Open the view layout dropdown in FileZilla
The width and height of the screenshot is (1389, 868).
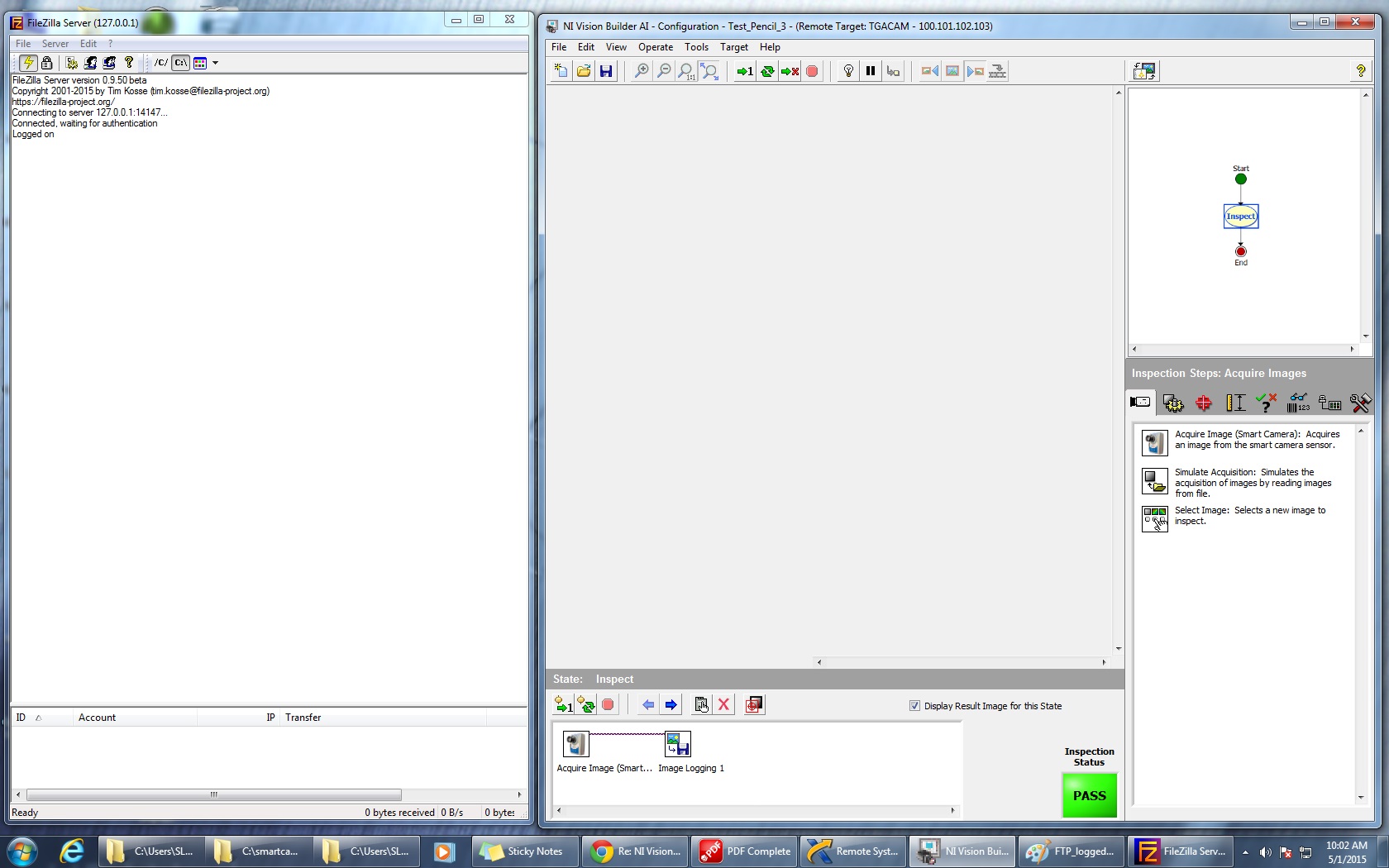[215, 63]
